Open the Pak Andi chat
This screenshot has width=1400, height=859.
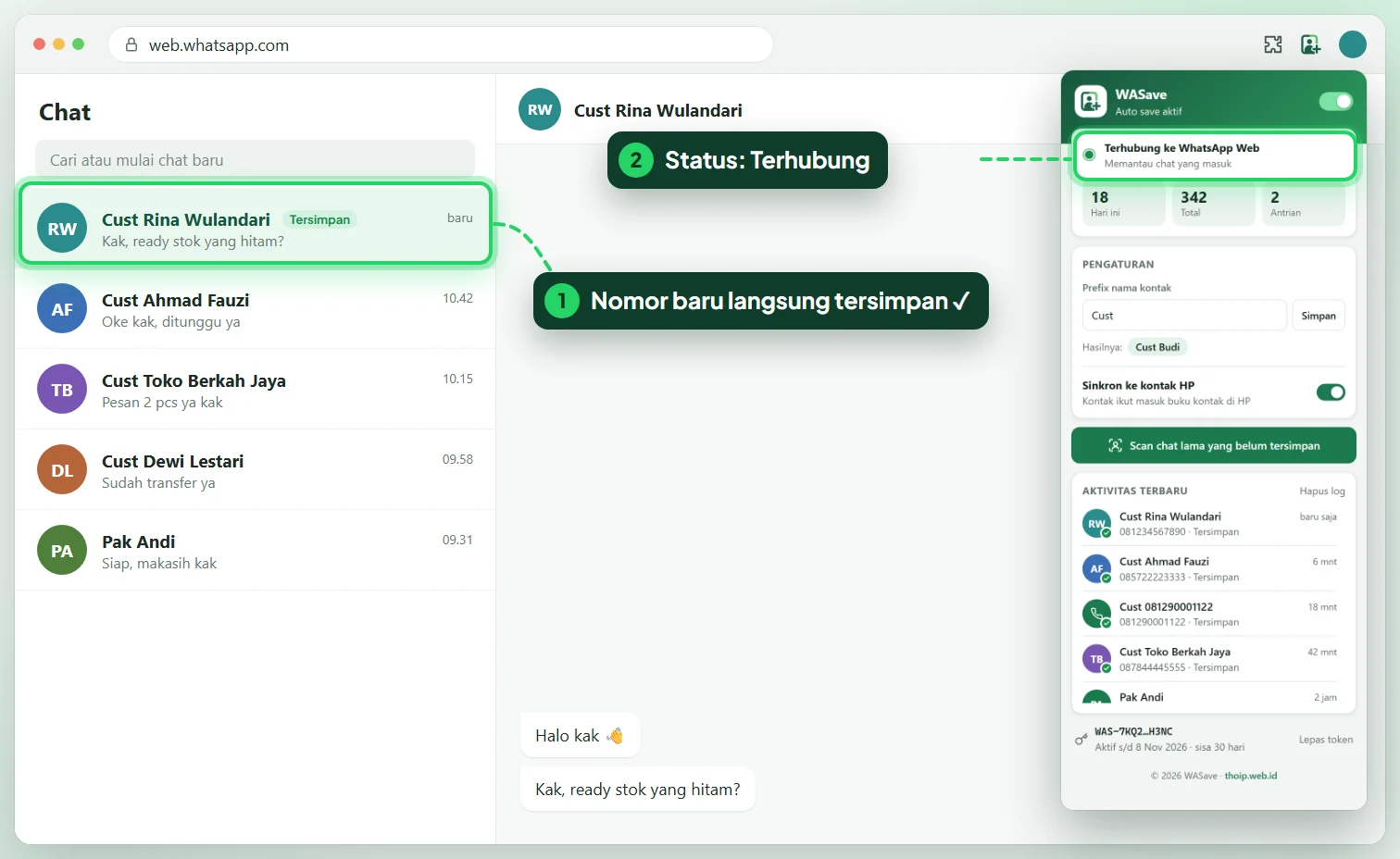(x=255, y=550)
